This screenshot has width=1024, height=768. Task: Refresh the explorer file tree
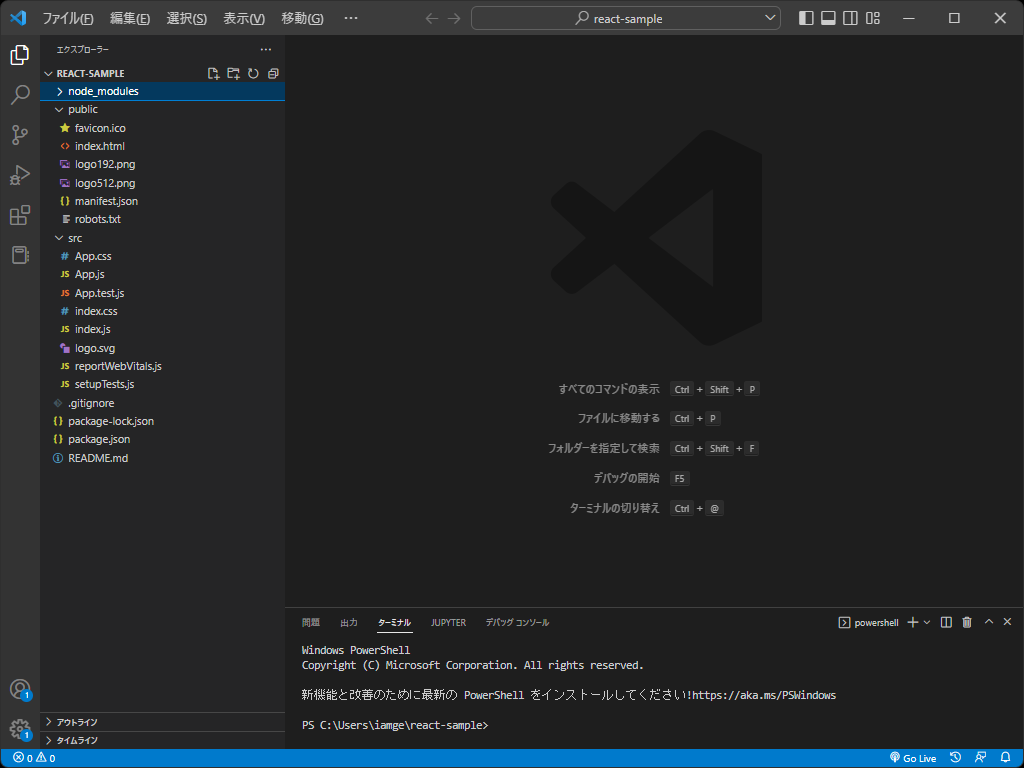point(253,73)
